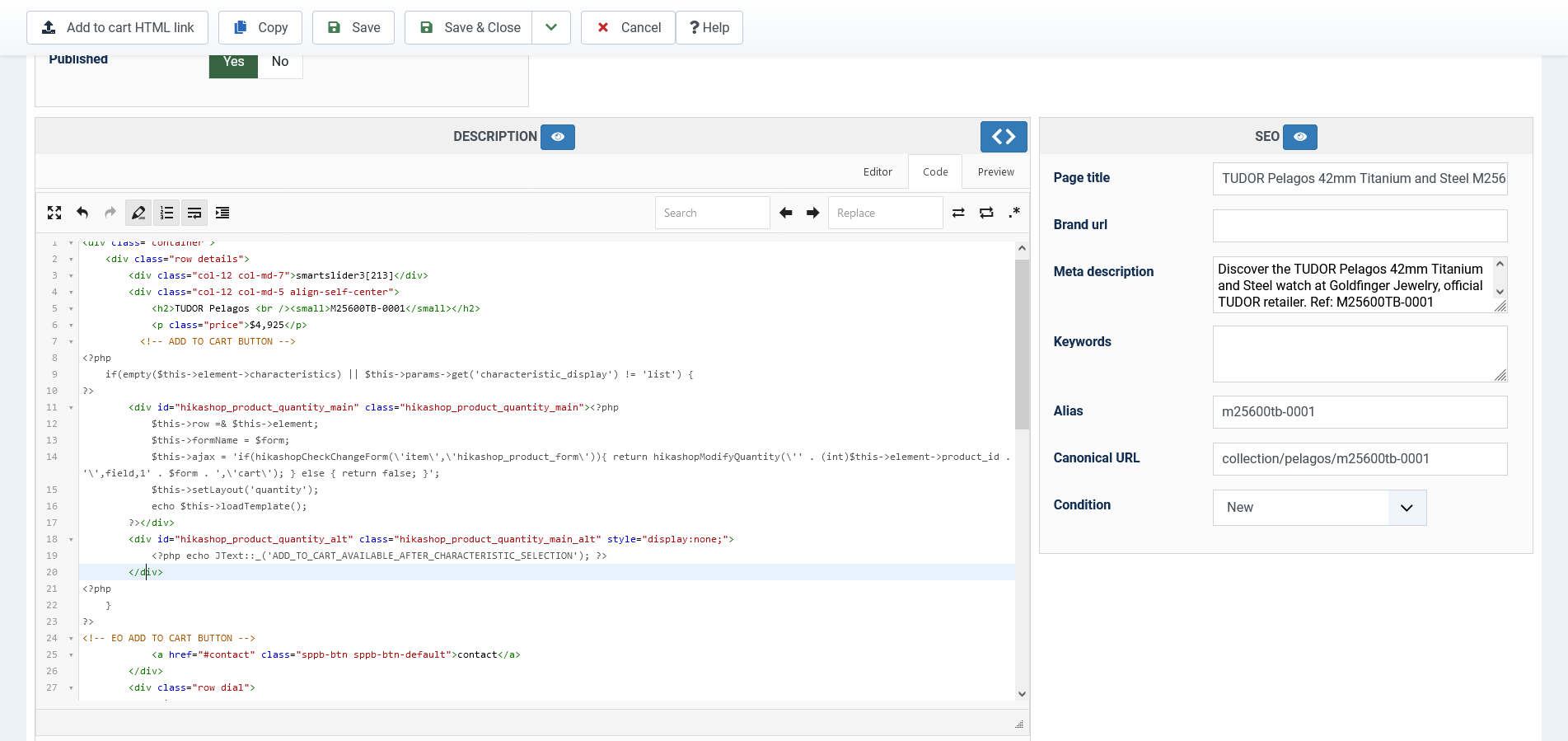
Task: Expand Save & Close dropdown arrow
Action: coord(551,28)
